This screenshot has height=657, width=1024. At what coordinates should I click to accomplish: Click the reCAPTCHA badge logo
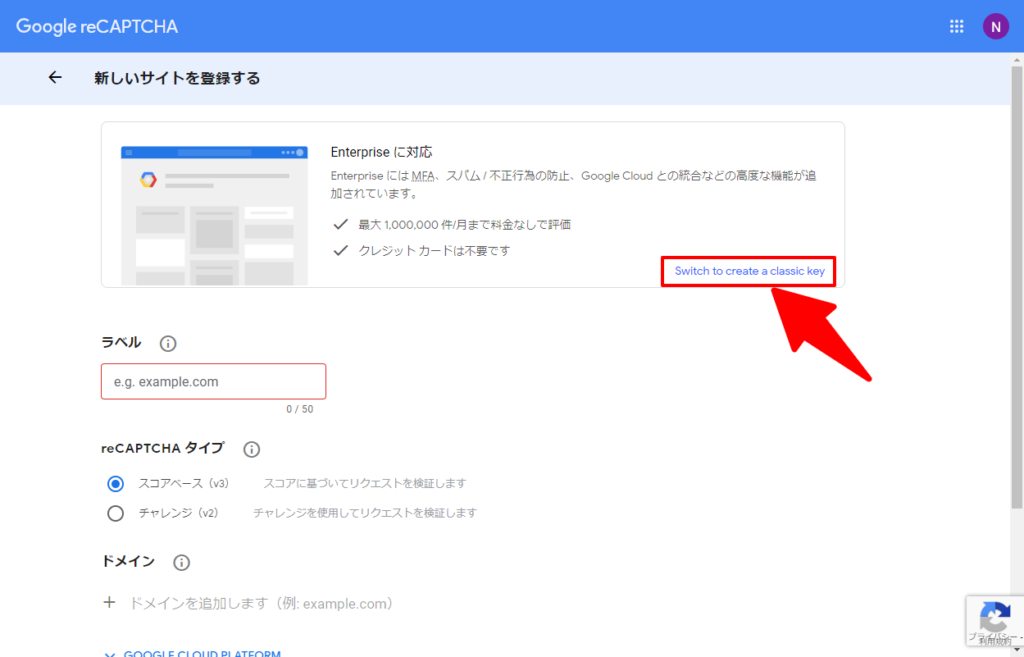click(x=994, y=616)
